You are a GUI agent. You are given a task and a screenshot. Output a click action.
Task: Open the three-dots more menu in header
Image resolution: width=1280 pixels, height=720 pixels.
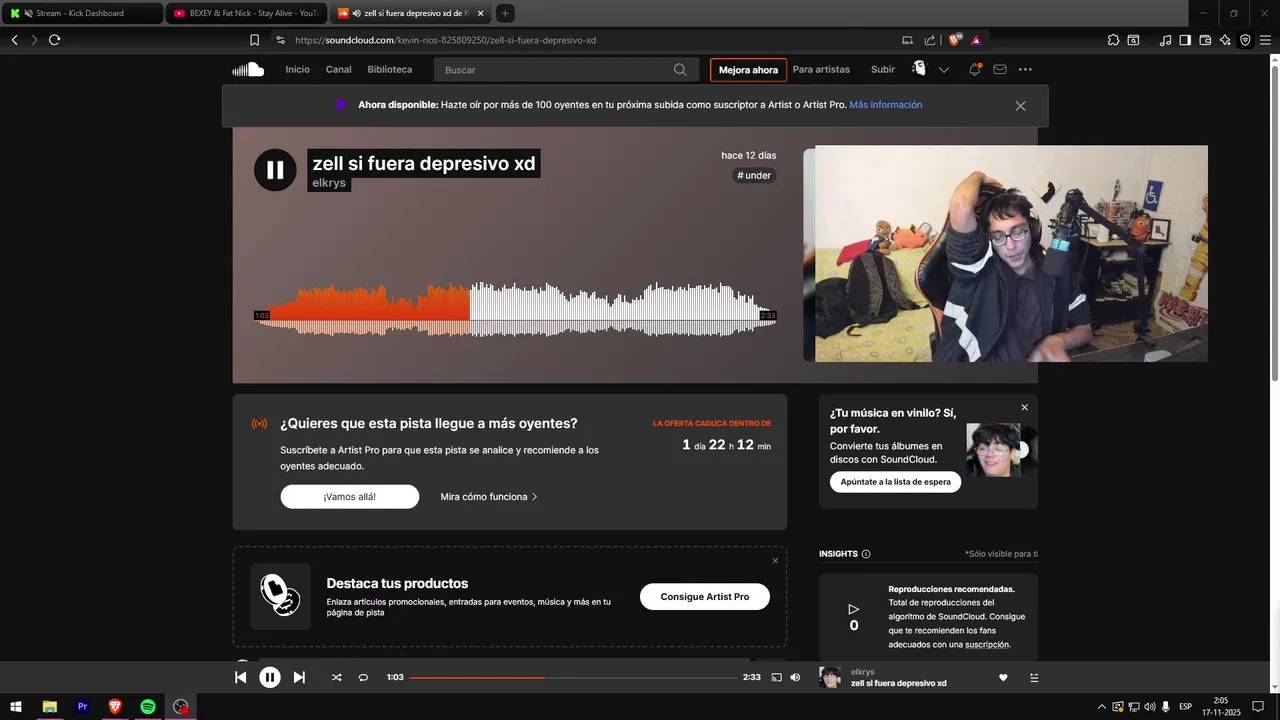tap(1025, 69)
